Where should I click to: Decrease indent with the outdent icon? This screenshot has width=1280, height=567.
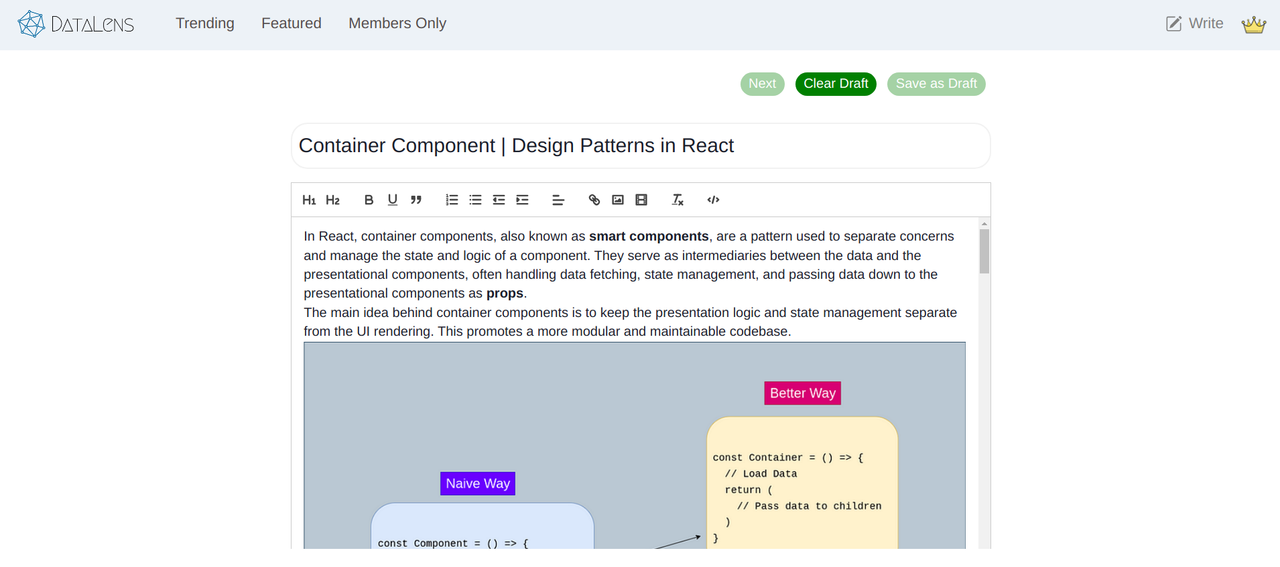(499, 200)
